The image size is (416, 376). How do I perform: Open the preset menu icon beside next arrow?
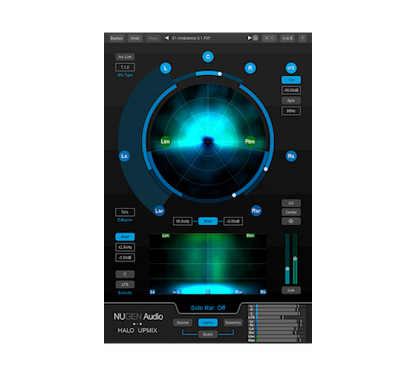click(255, 38)
